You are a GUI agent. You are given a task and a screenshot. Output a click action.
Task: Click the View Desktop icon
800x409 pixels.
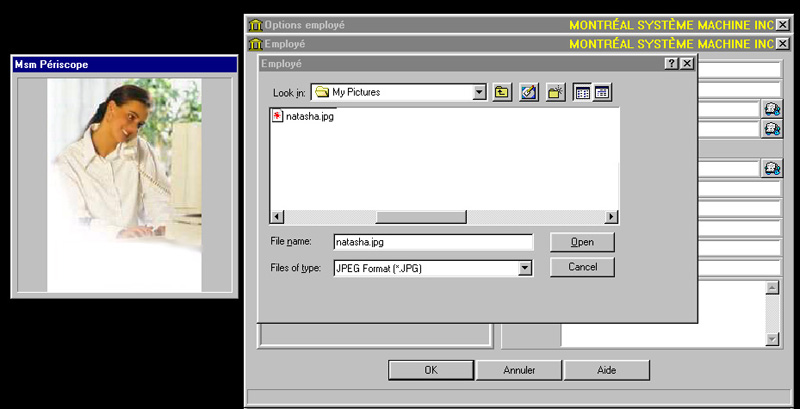click(x=530, y=92)
